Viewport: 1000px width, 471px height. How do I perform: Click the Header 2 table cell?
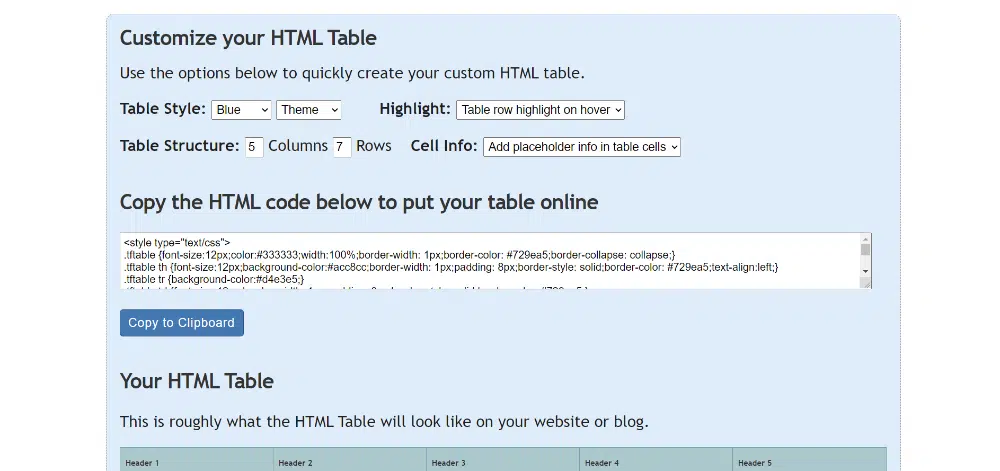coord(349,462)
